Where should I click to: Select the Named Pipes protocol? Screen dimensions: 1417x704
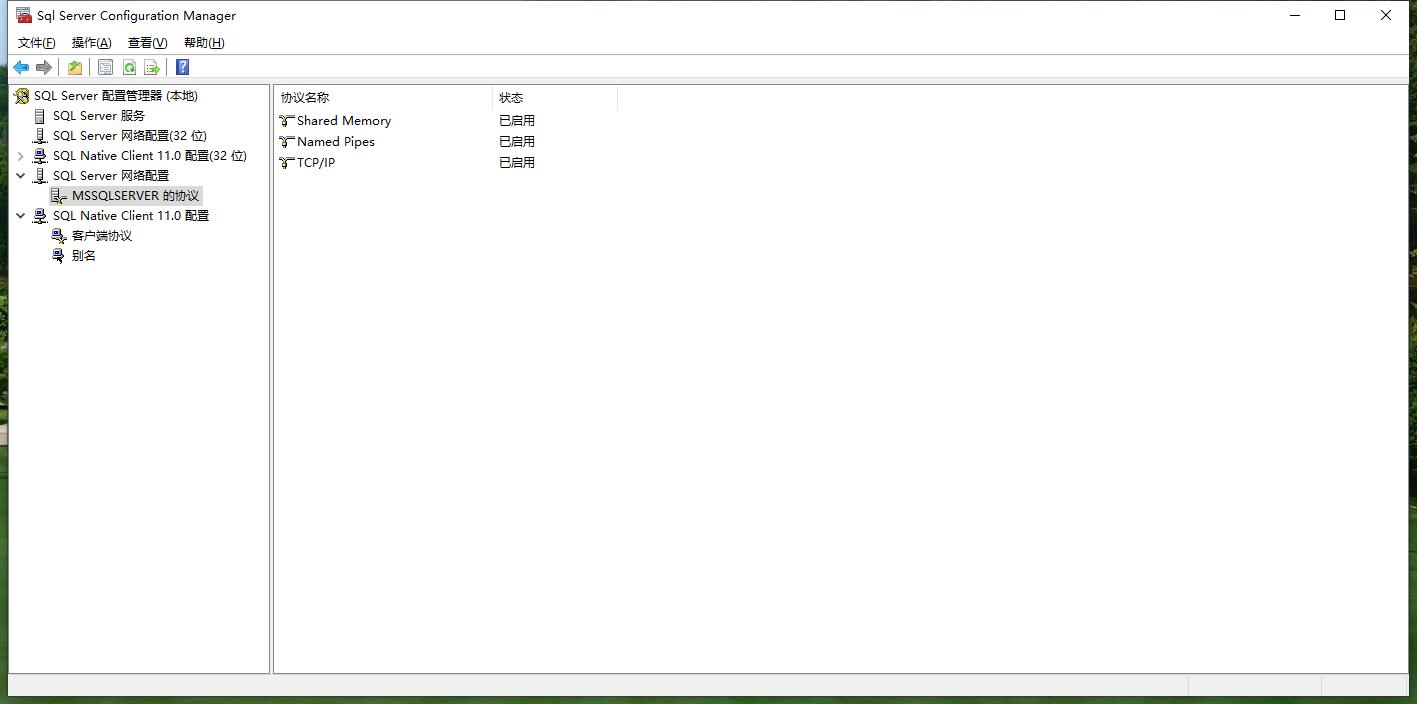pyautogui.click(x=335, y=141)
